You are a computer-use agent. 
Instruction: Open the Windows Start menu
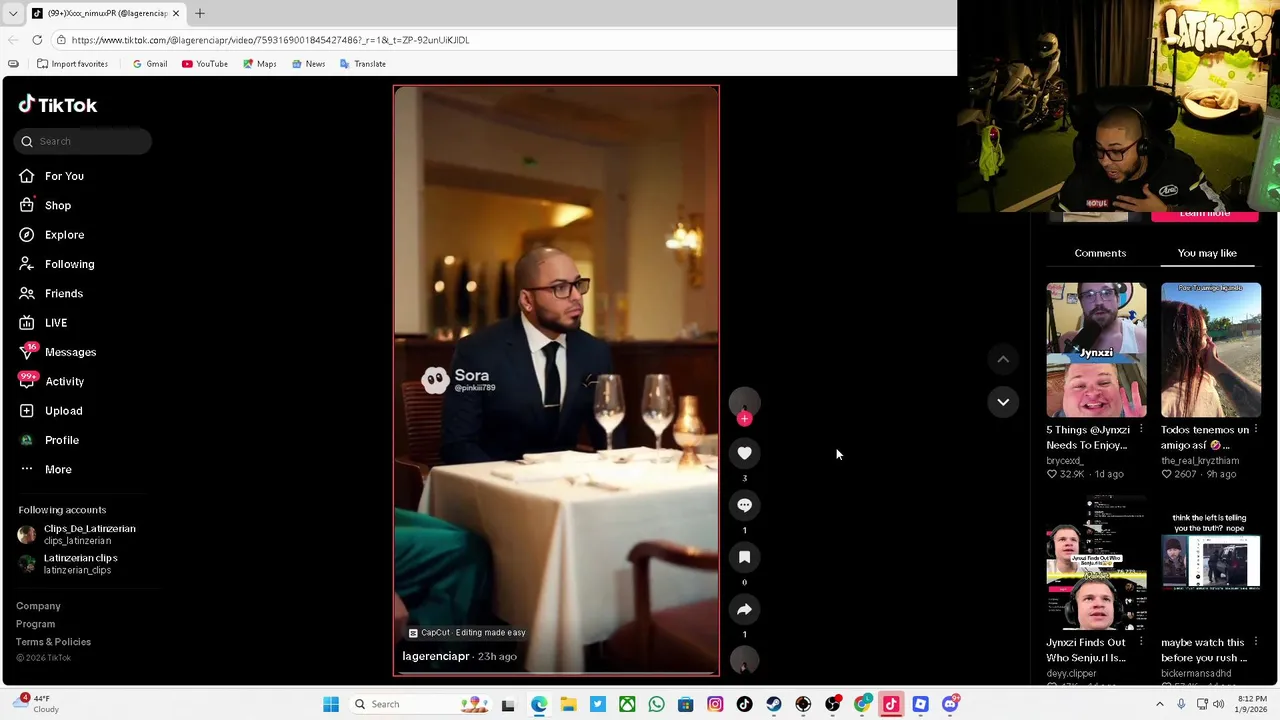click(331, 704)
